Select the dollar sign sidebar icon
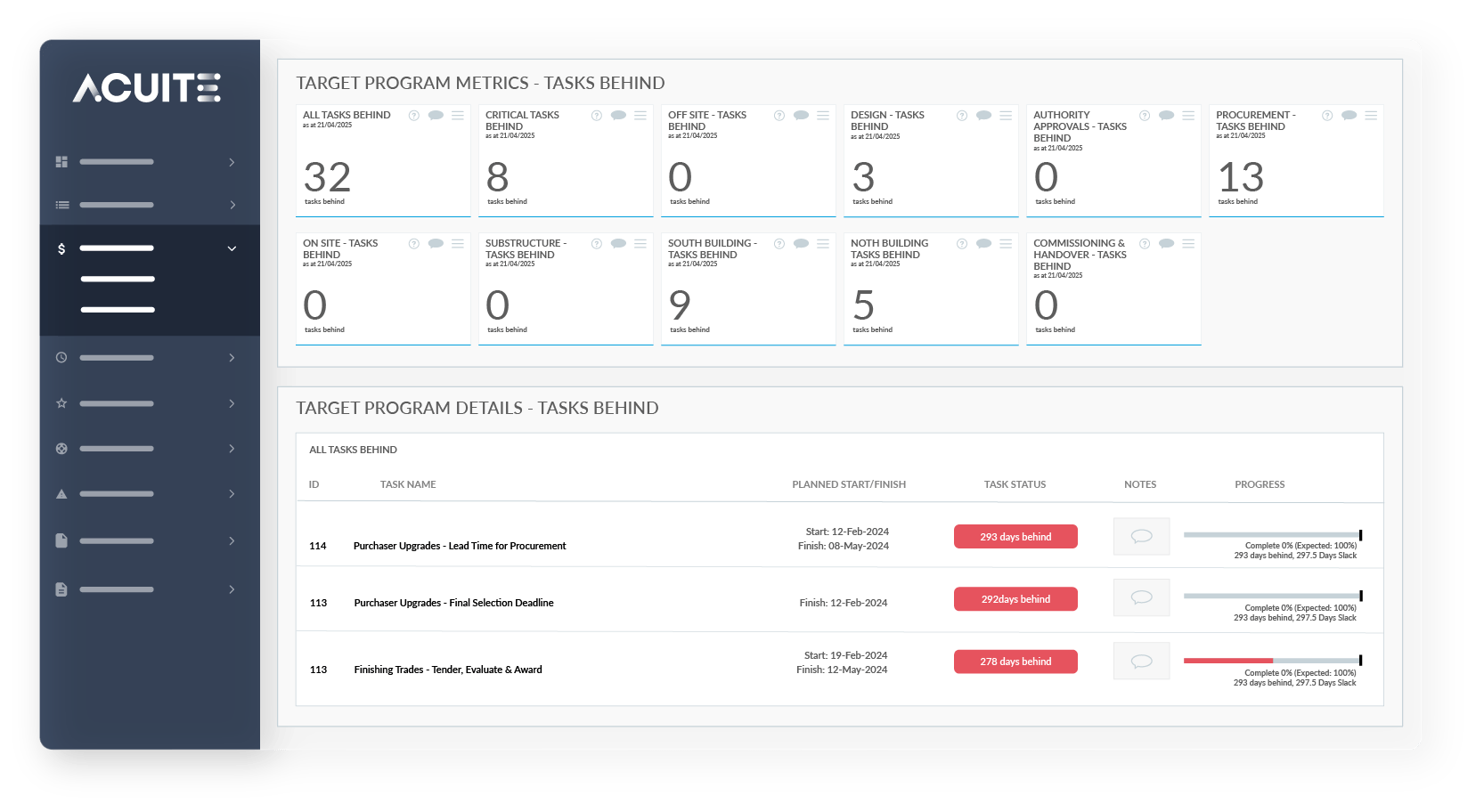The image size is (1484, 812). tap(61, 248)
